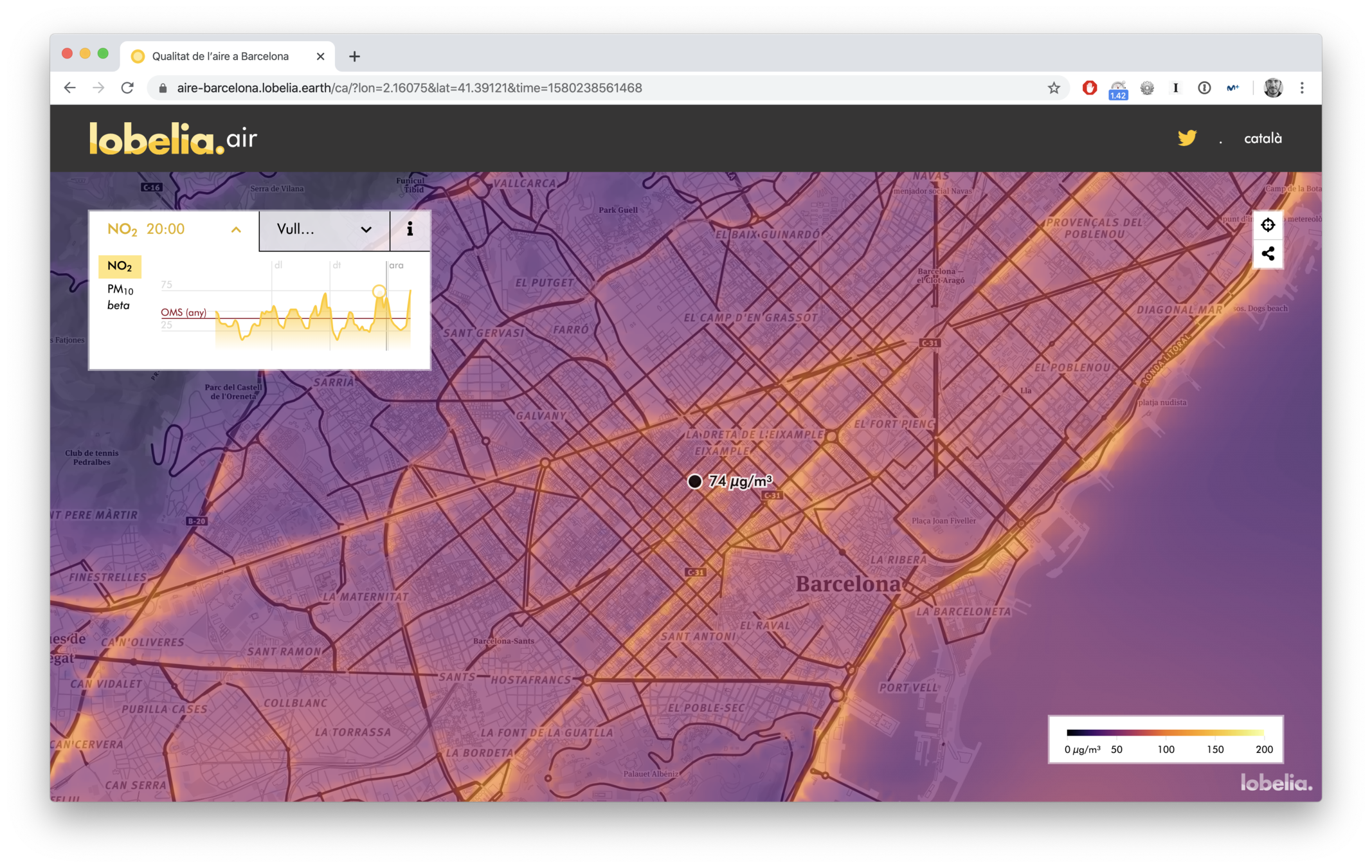Click the locate-me crosshair icon
1372x868 pixels.
tap(1267, 225)
